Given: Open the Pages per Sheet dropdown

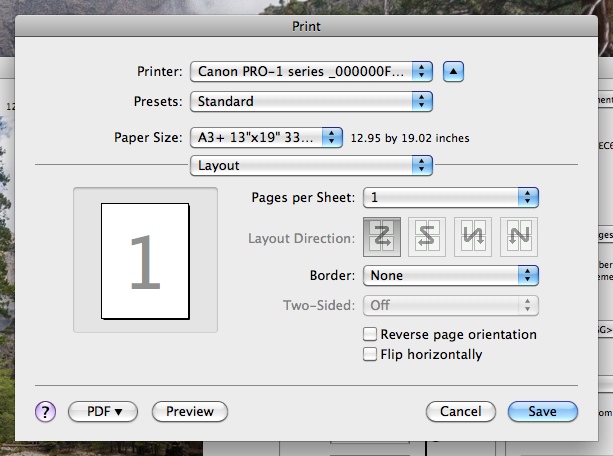Looking at the screenshot, I should tap(451, 197).
